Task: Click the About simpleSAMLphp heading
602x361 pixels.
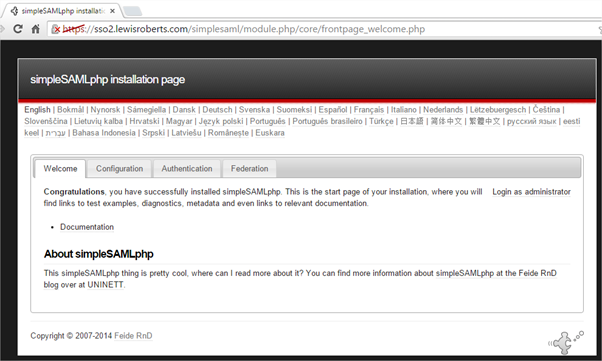Action: [x=99, y=254]
